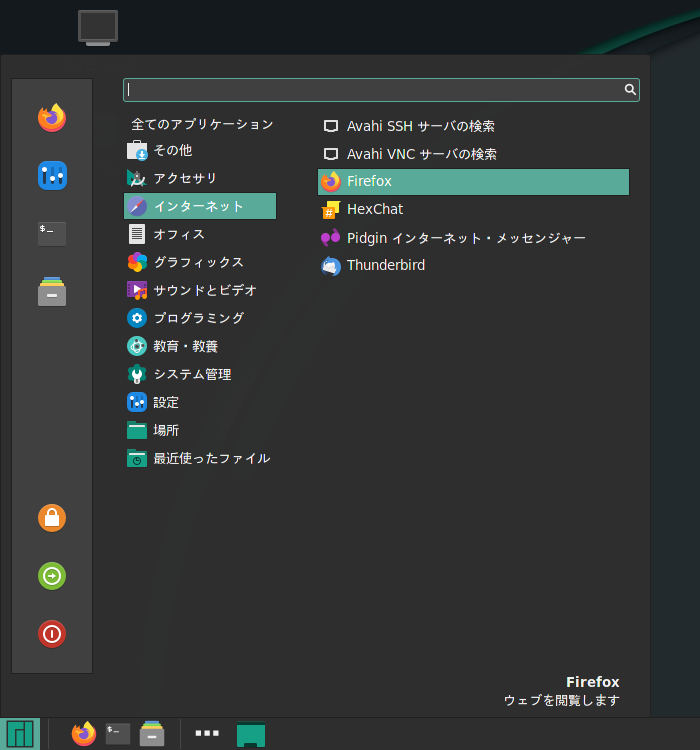This screenshot has width=700, height=750.
Task: Click the サウンドとビデオ media icon
Action: (137, 290)
